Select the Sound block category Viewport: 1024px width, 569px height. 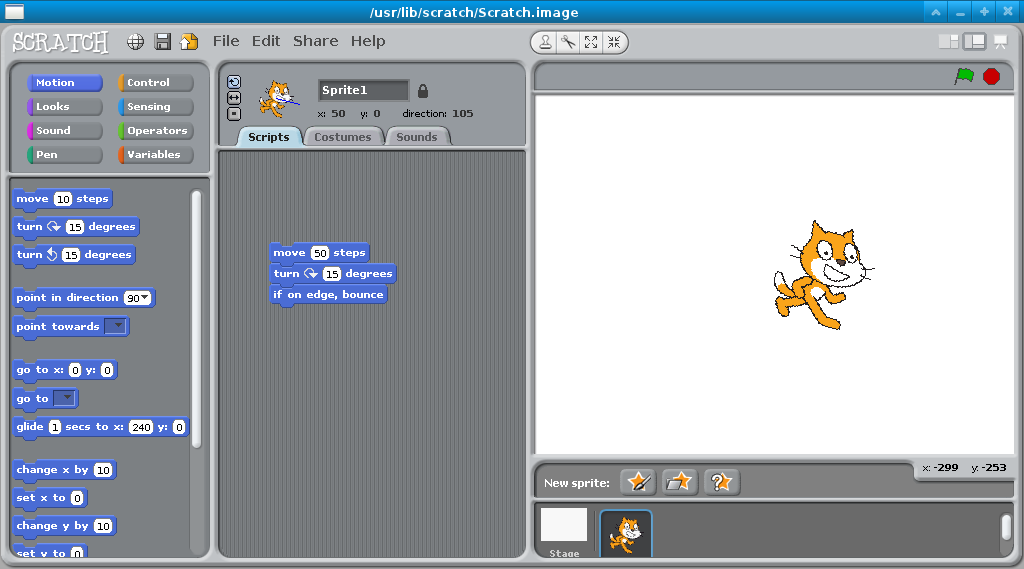(x=65, y=131)
